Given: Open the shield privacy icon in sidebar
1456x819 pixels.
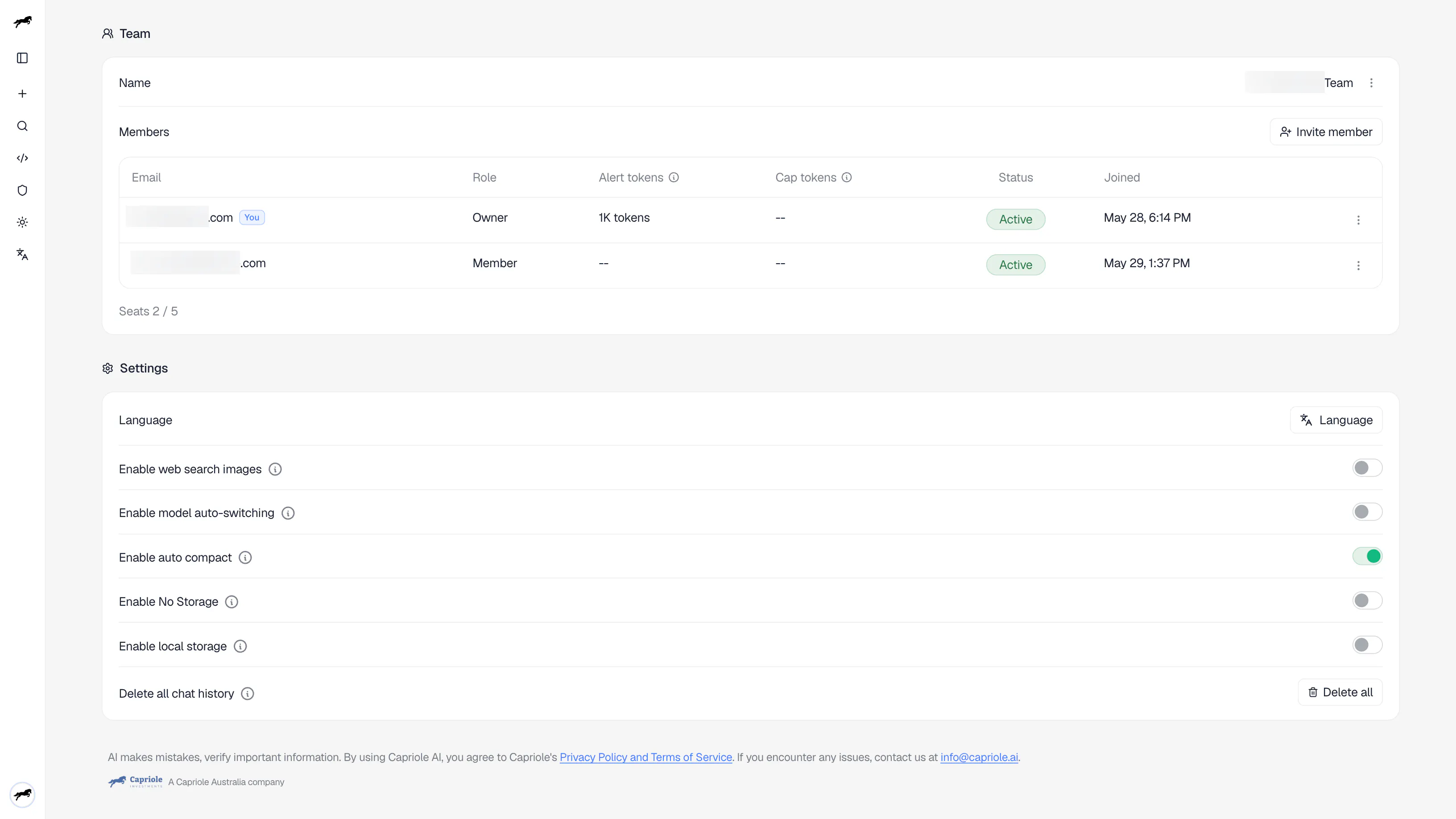Looking at the screenshot, I should tap(23, 190).
